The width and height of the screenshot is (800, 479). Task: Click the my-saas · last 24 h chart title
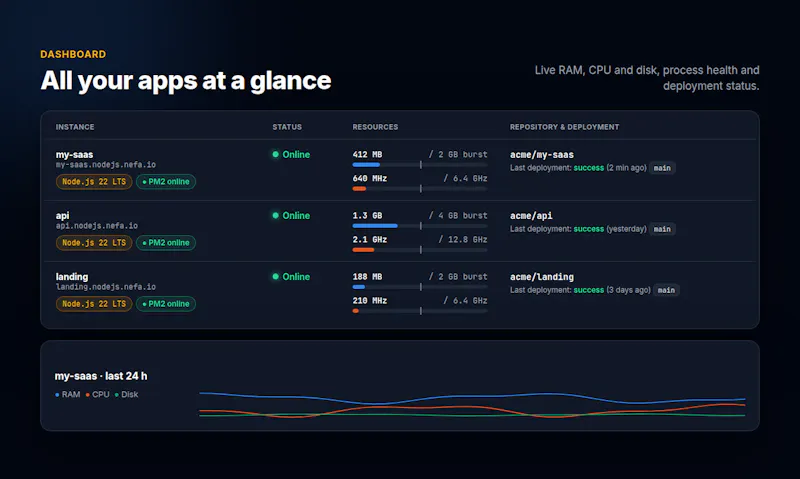coord(101,376)
